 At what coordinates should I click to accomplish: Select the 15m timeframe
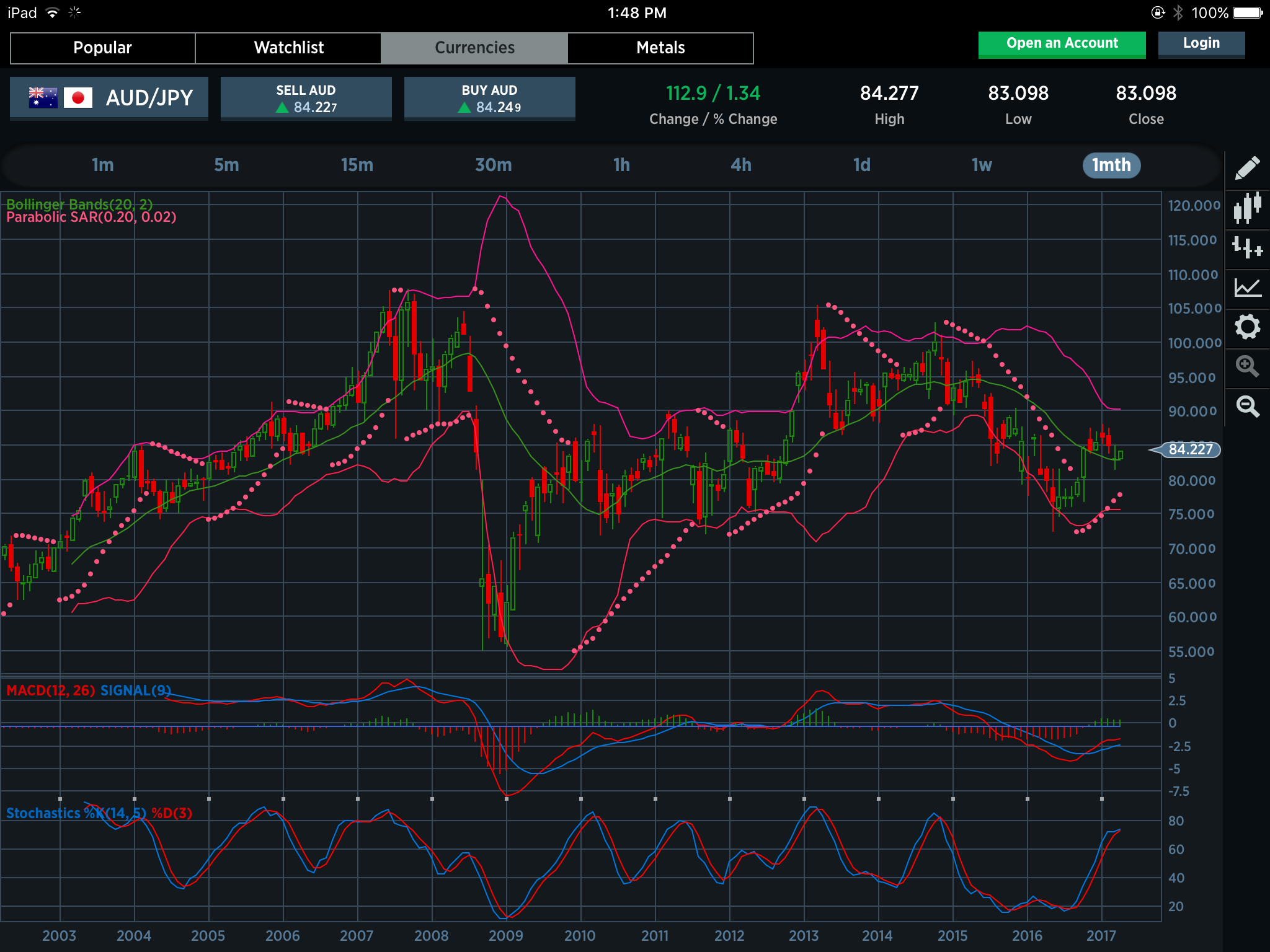357,165
